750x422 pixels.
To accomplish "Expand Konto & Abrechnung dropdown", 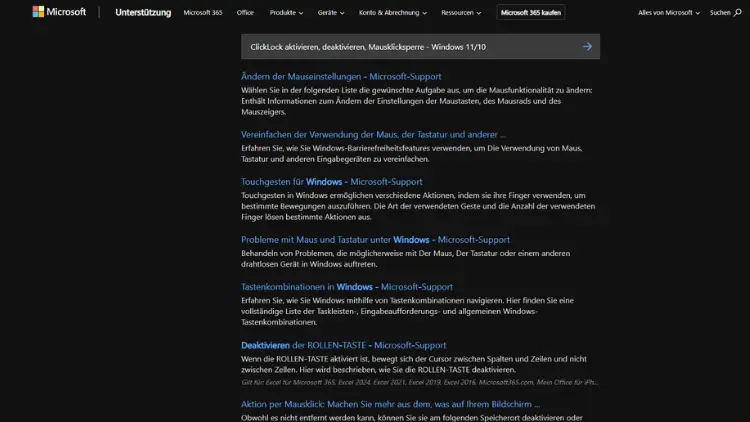I will pyautogui.click(x=393, y=12).
